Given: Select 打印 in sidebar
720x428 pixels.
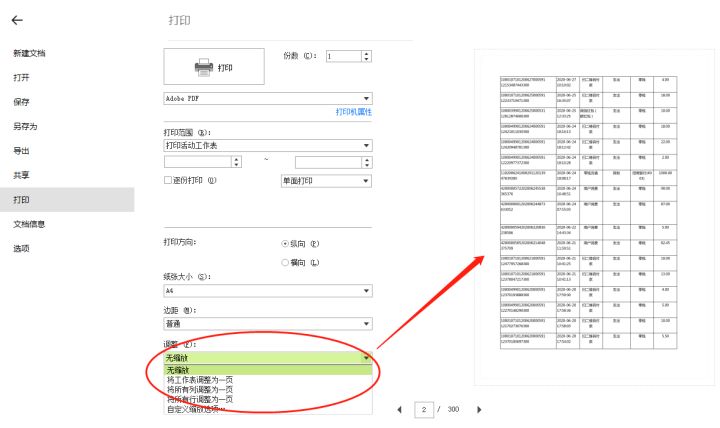Looking at the screenshot, I should click(x=67, y=200).
